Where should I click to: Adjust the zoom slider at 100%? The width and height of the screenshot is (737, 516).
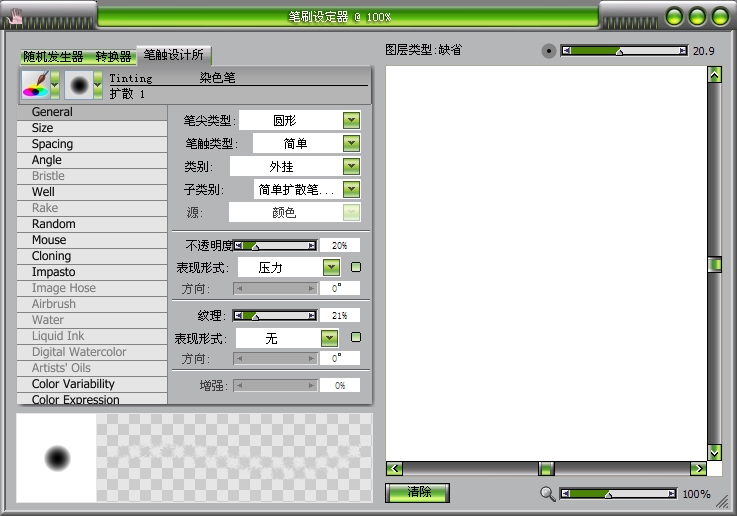click(x=619, y=493)
